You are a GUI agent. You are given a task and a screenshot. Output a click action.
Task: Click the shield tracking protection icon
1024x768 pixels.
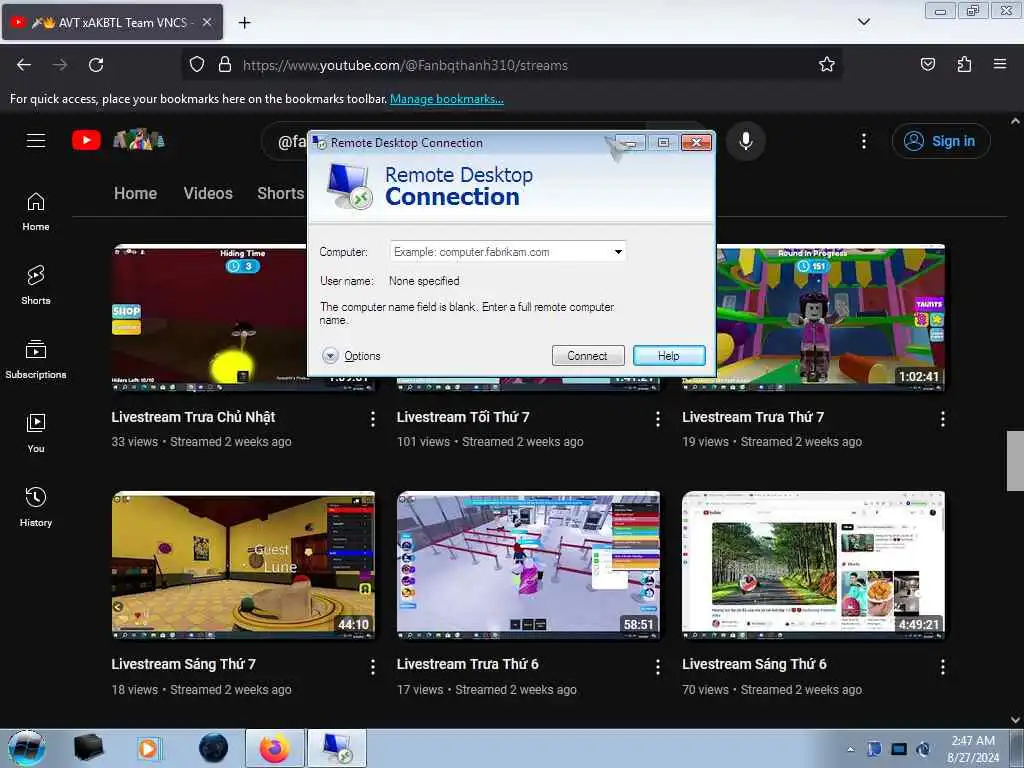197,65
